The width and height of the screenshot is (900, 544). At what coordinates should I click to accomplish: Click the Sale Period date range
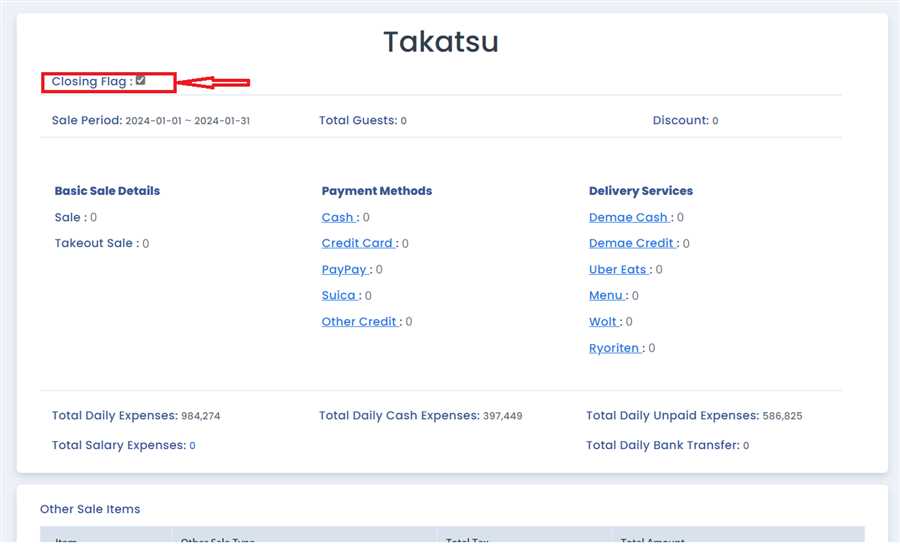[x=187, y=121]
